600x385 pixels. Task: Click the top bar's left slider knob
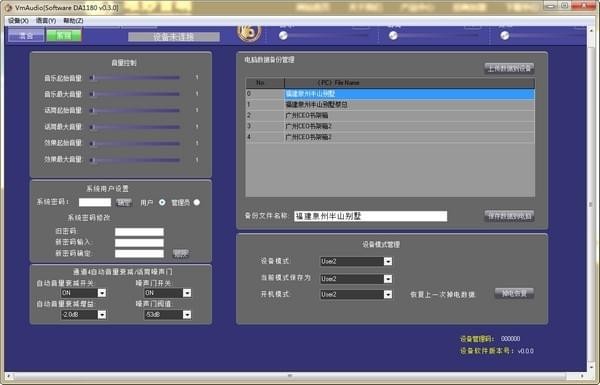[x=283, y=36]
